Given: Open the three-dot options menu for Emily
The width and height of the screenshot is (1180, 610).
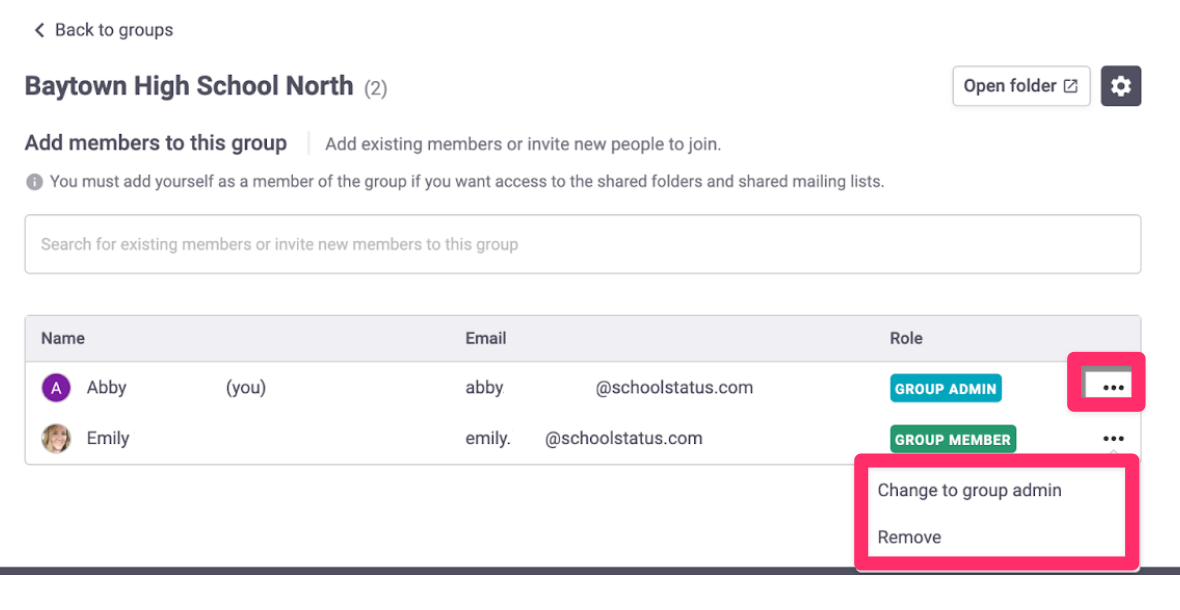Looking at the screenshot, I should click(x=1113, y=439).
